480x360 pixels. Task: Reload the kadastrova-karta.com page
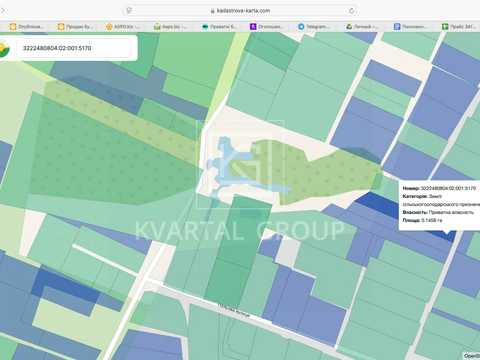(x=351, y=11)
